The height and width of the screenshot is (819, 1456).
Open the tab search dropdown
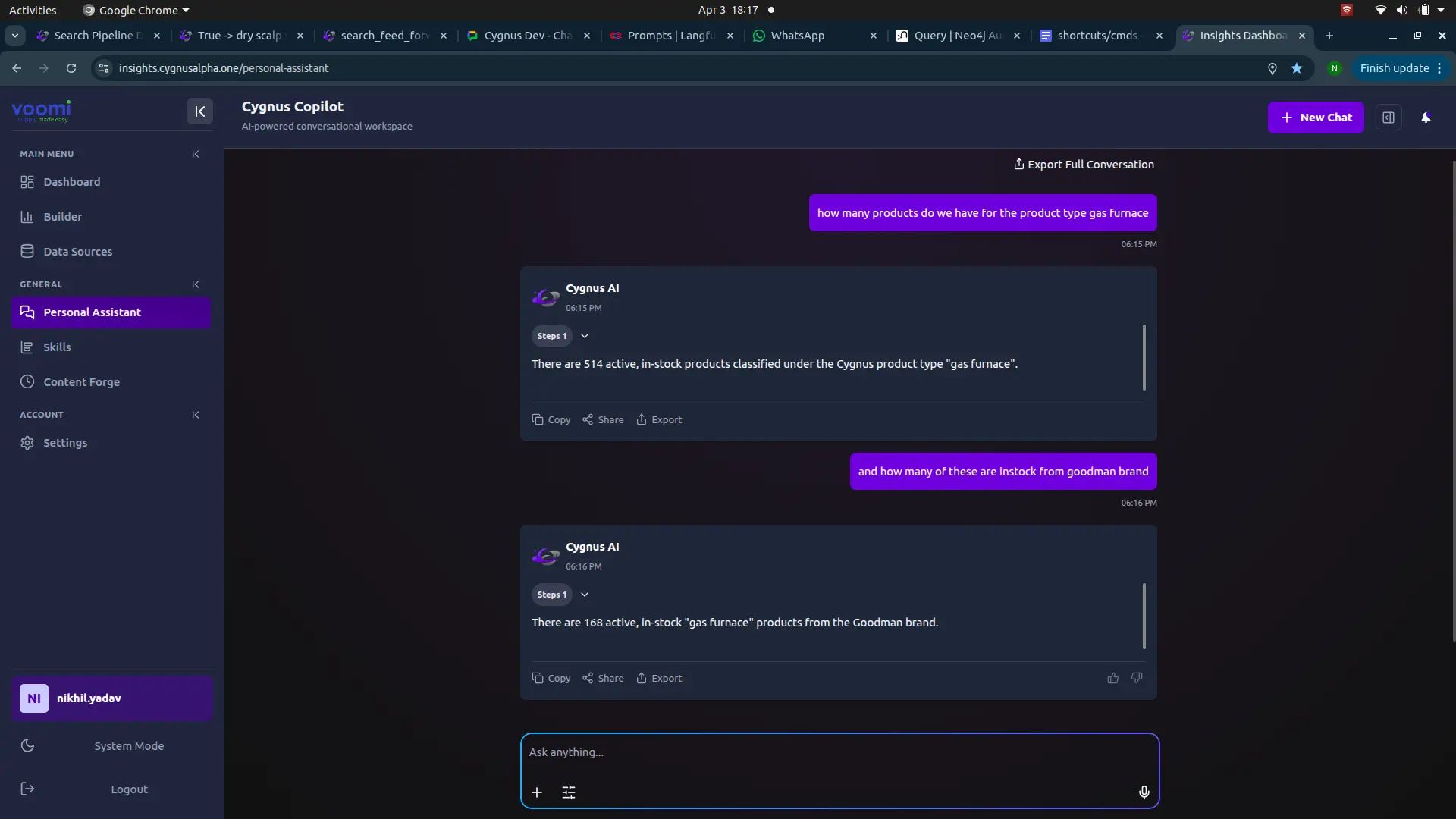(x=15, y=36)
